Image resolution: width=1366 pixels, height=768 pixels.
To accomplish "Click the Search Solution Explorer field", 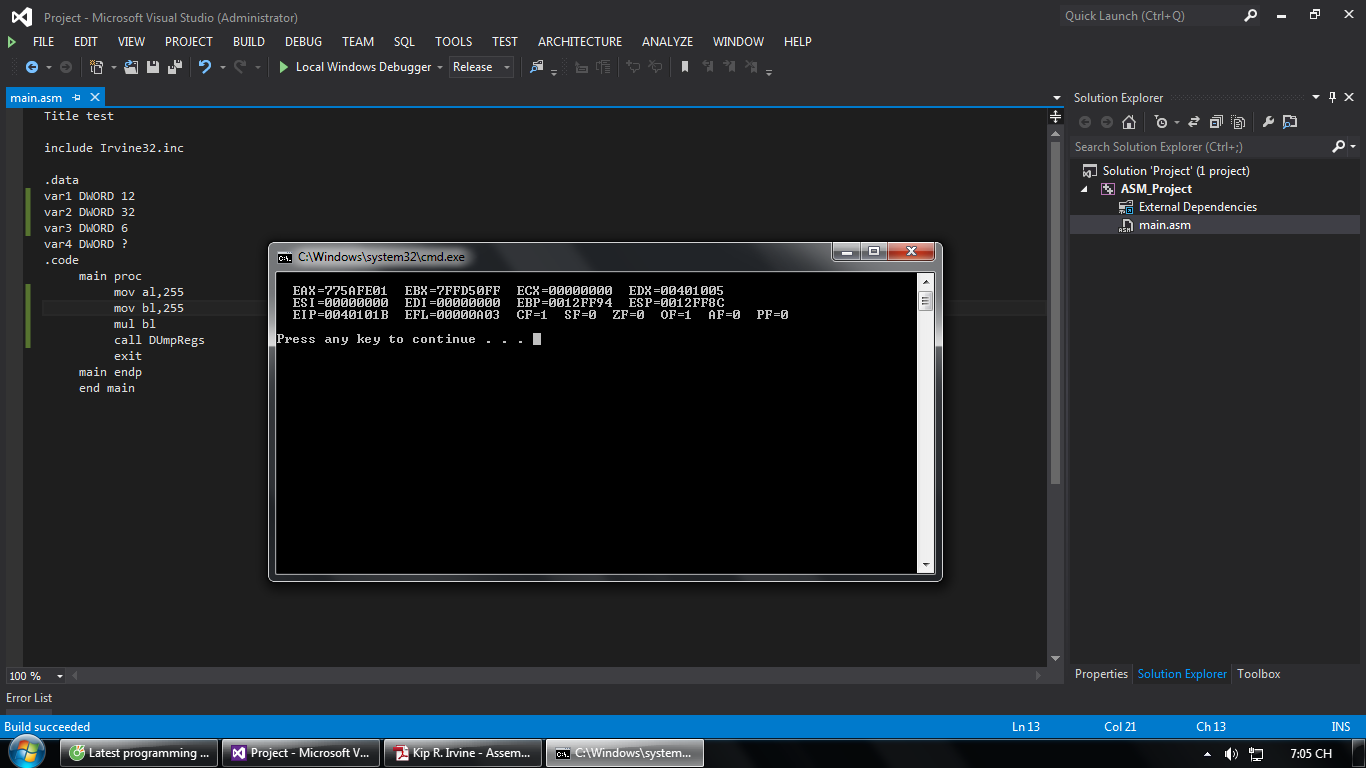I will pos(1200,147).
